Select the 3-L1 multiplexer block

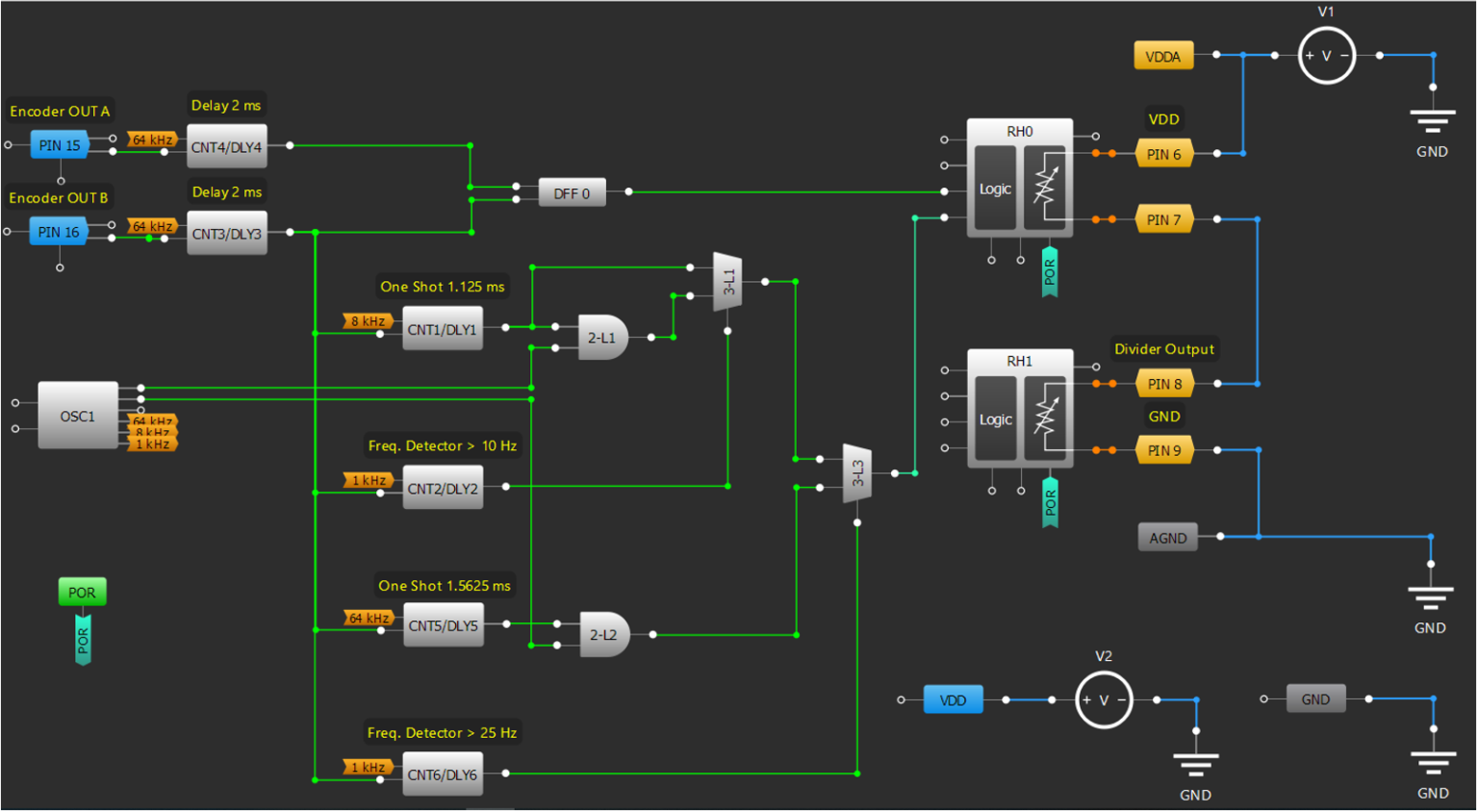tap(728, 282)
